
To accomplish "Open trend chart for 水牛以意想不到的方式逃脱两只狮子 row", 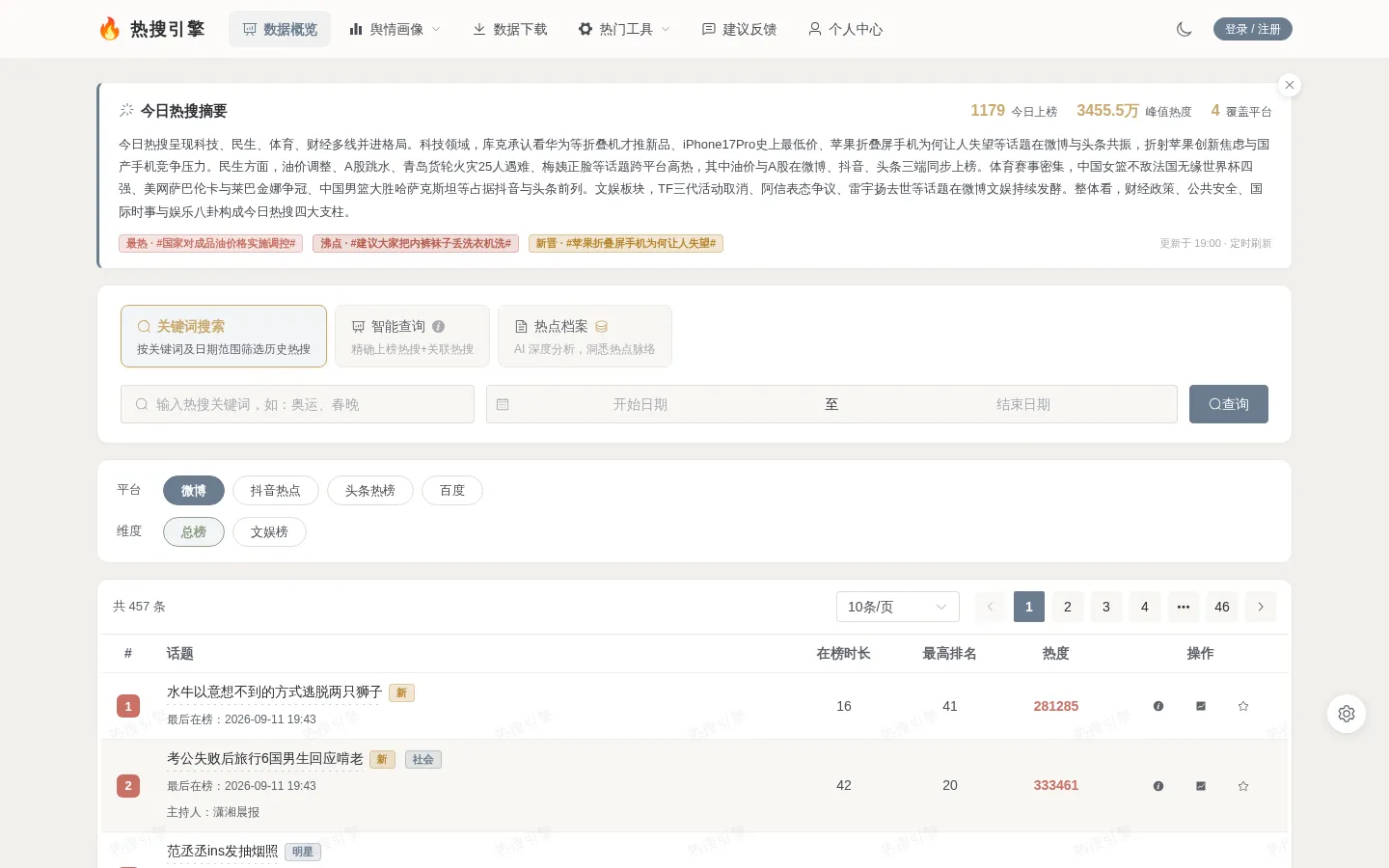I will [x=1201, y=706].
